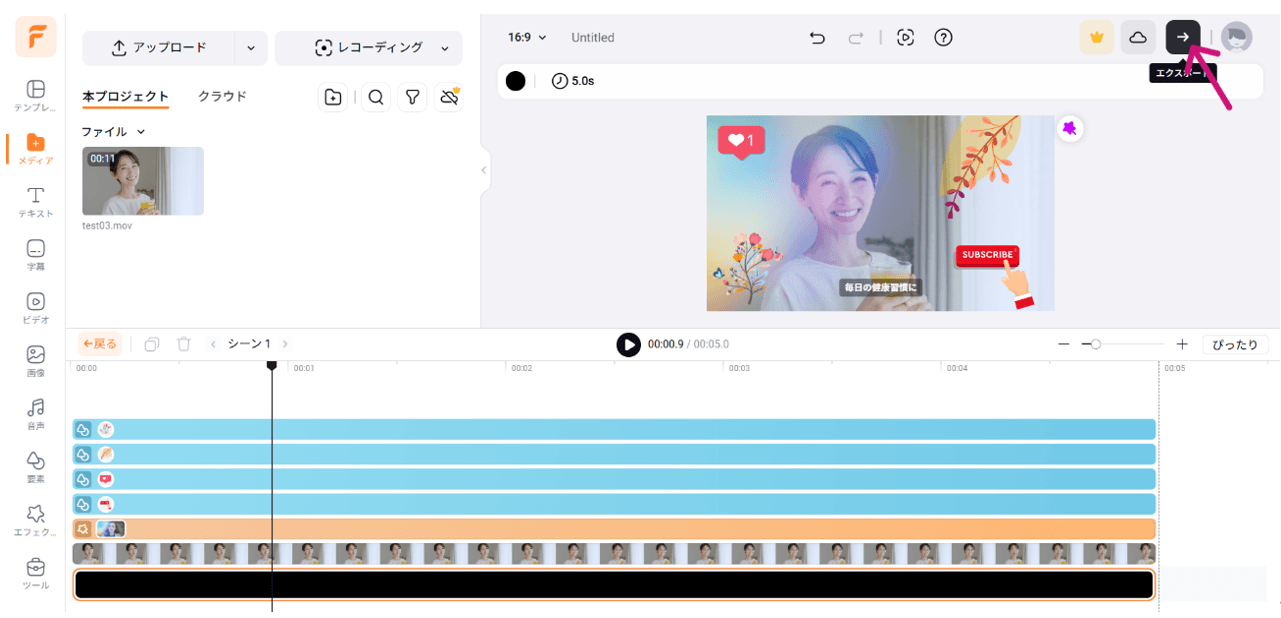This screenshot has height=618, width=1281.
Task: Zoom out the timeline with minus
Action: [x=1063, y=344]
